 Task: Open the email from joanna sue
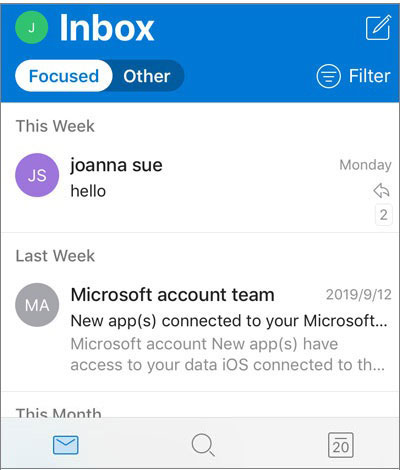(x=200, y=190)
